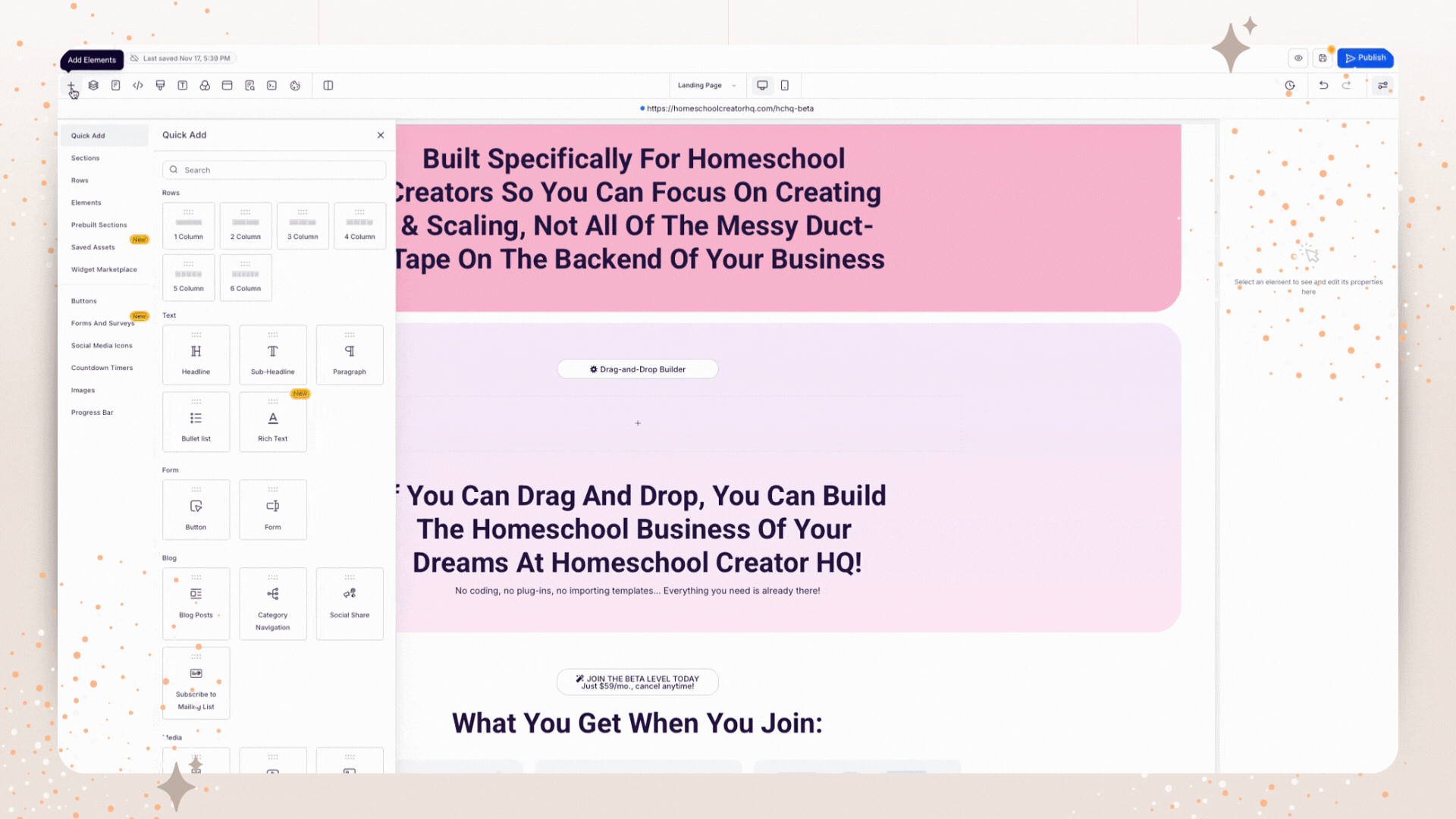The width and height of the screenshot is (1456, 819).
Task: Click the Publish button
Action: point(1365,58)
